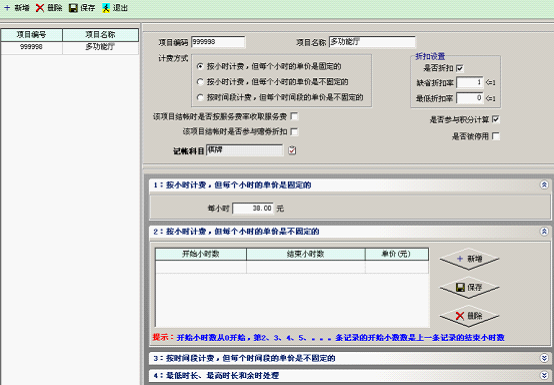This screenshot has height=385, width=554.
Task: Select radio 按小时计费 单价是不固定的
Action: tap(200, 82)
